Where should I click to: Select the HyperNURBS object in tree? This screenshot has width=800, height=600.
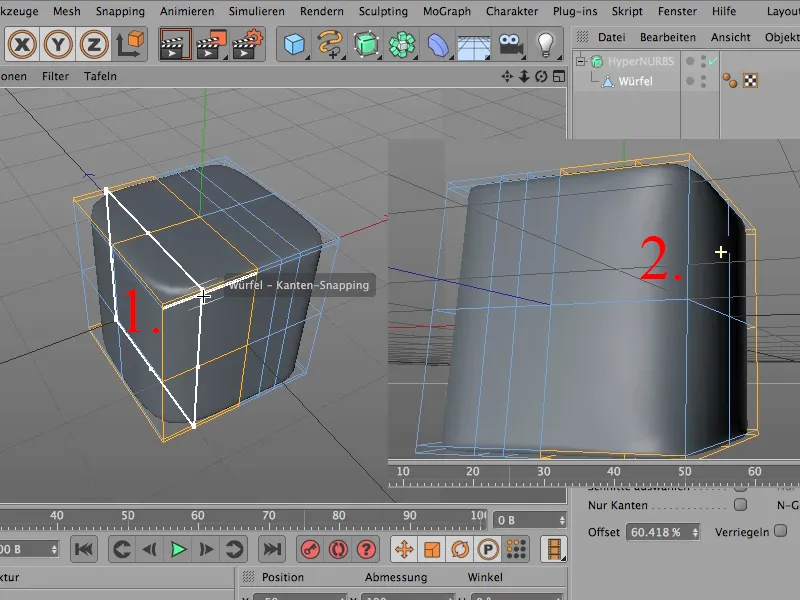click(641, 62)
